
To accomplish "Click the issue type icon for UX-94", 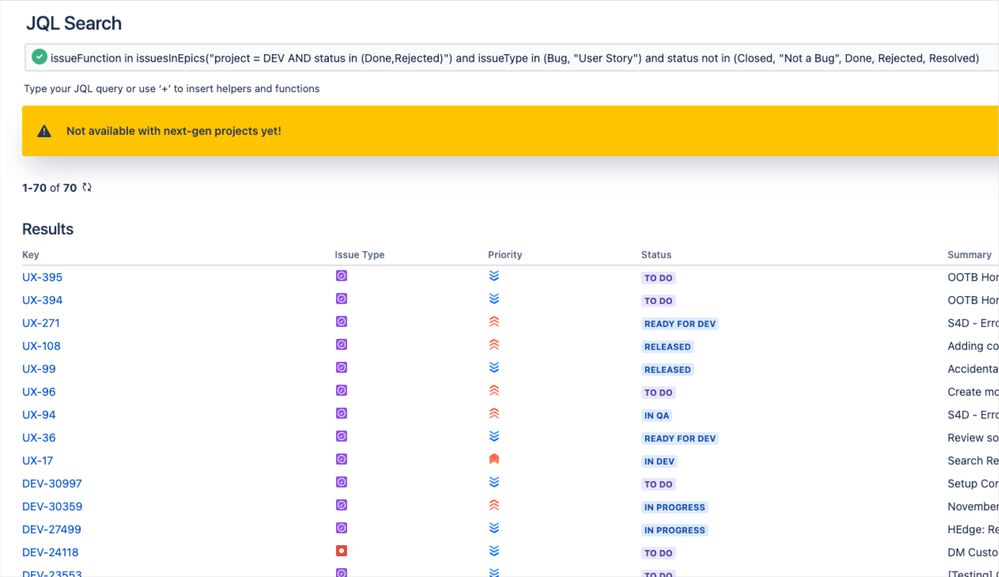I will (x=341, y=413).
